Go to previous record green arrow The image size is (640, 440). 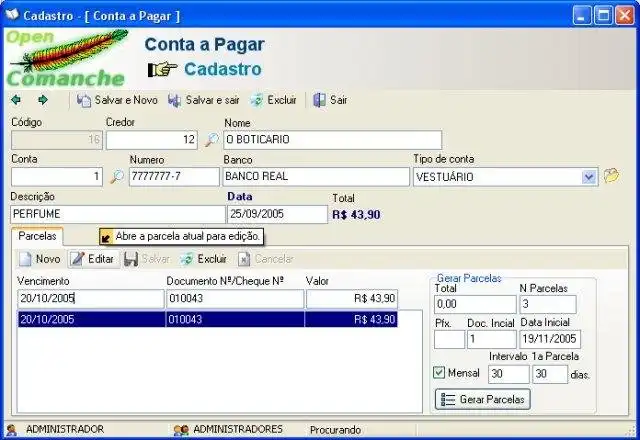(16, 100)
